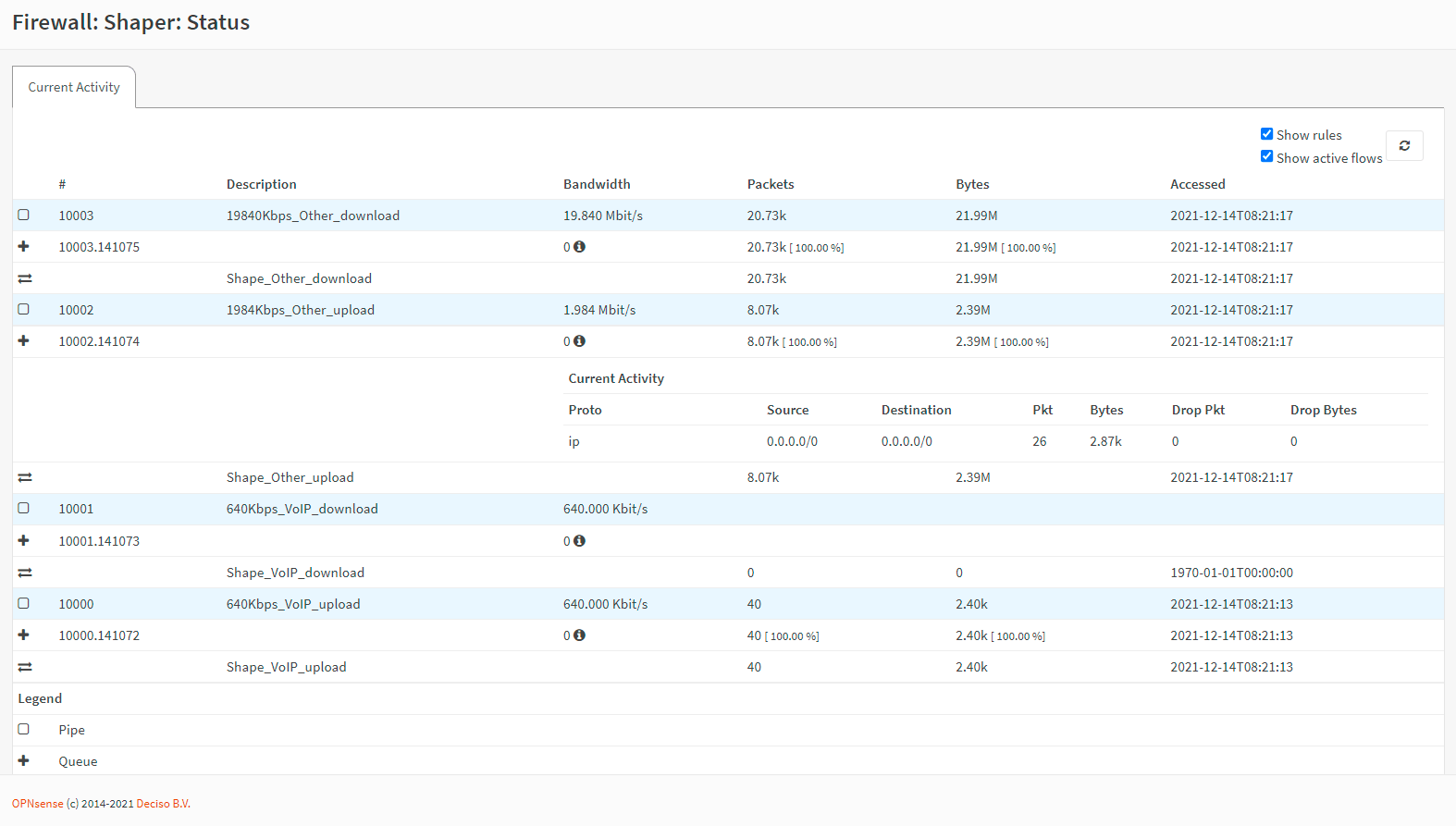The height and width of the screenshot is (826, 1456).
Task: Expand queue 10000.141072 with plus icon
Action: point(24,635)
